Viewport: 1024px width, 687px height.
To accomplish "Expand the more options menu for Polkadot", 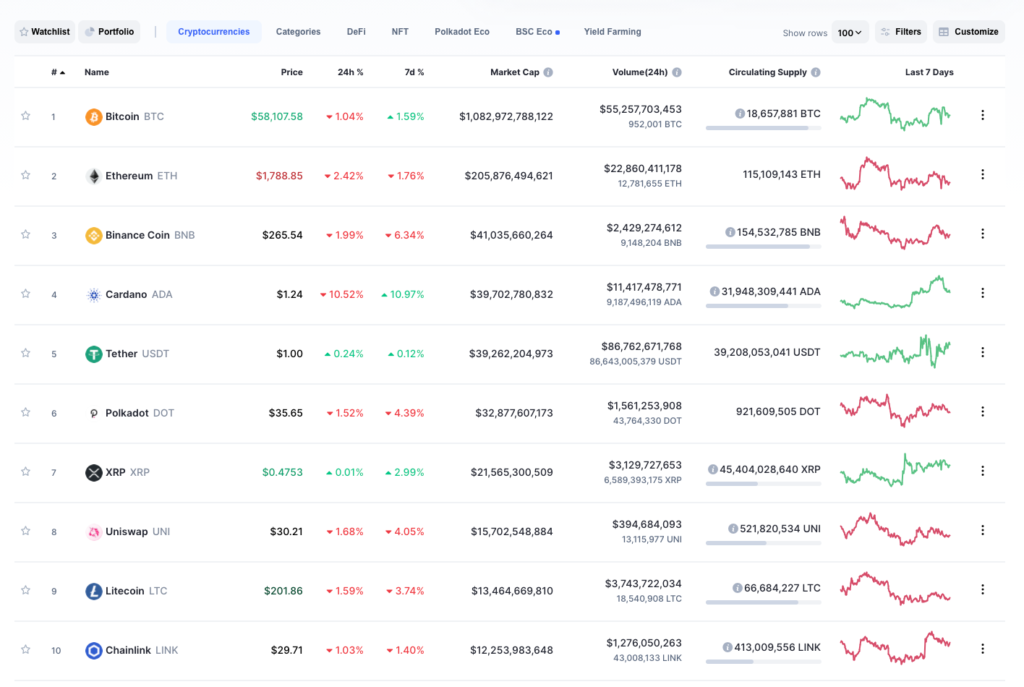I will [982, 411].
